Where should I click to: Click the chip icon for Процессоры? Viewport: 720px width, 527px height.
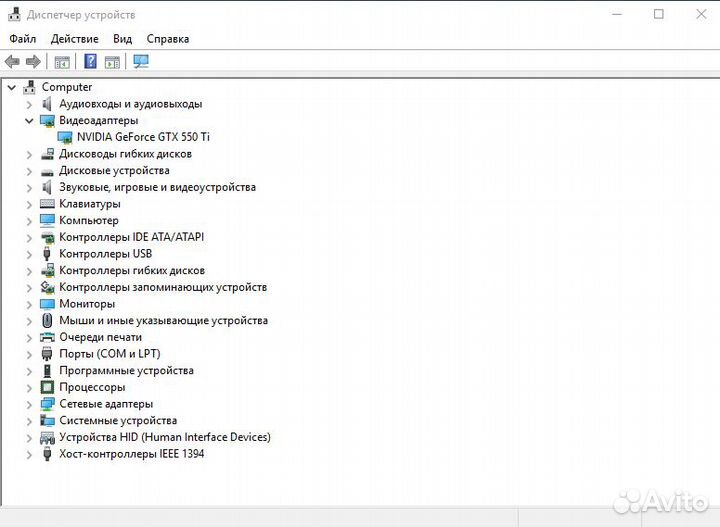tap(47, 387)
